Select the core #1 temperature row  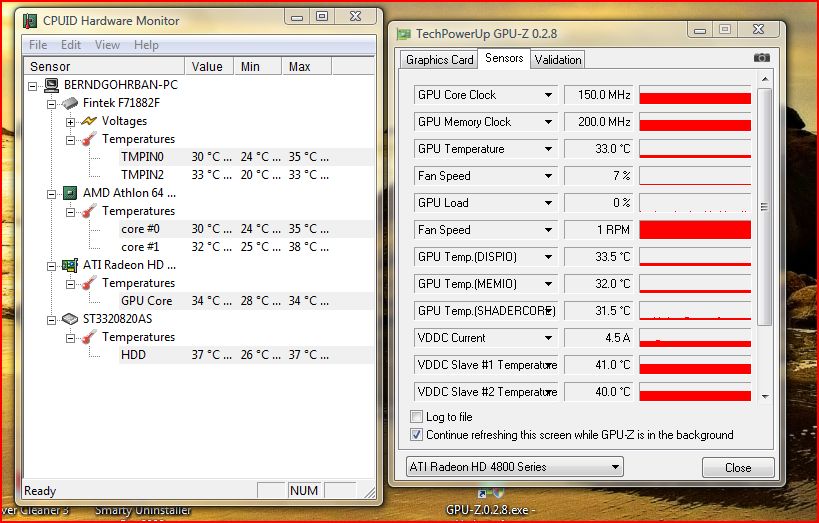point(247,247)
